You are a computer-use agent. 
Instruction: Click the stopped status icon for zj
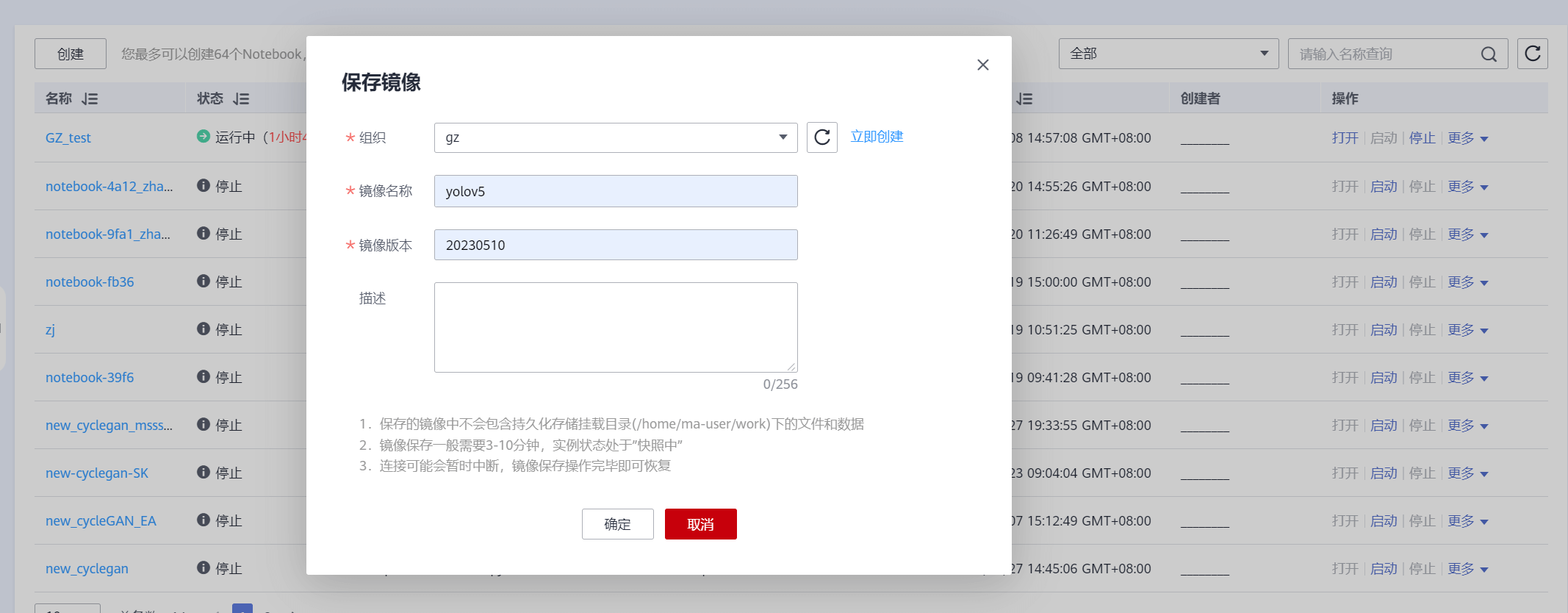point(204,329)
